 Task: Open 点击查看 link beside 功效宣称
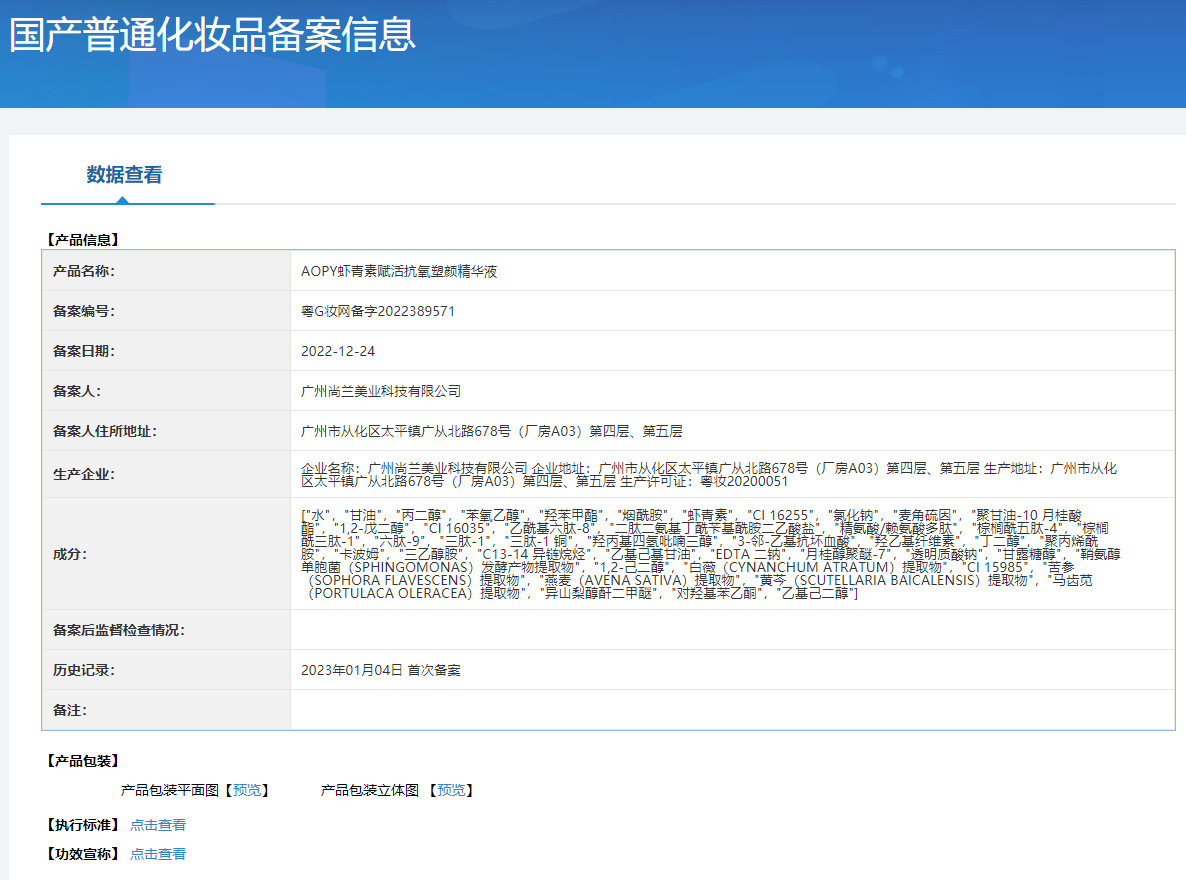tap(157, 854)
